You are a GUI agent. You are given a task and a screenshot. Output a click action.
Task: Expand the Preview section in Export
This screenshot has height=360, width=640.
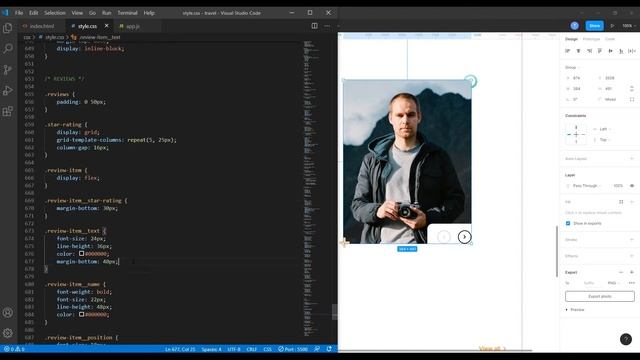(575, 310)
